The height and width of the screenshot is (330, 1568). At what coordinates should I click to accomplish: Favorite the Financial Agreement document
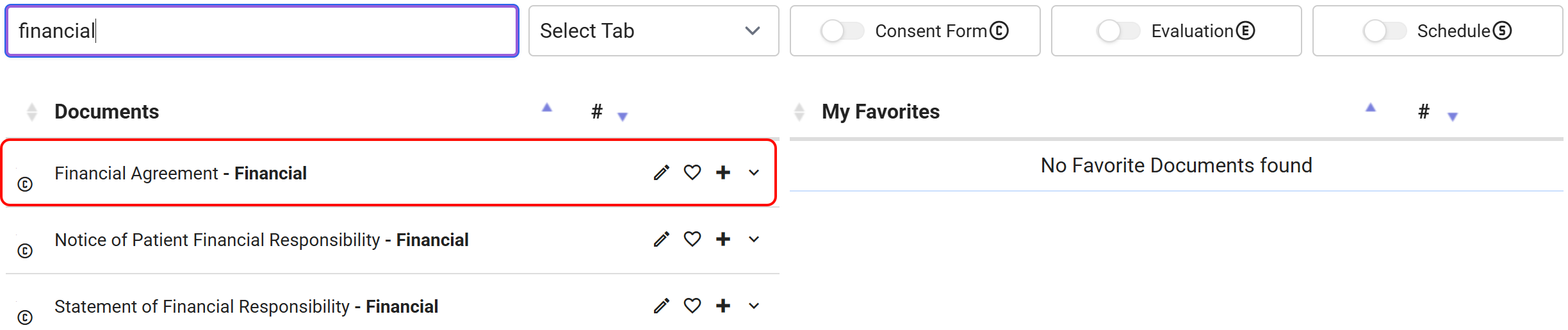(x=692, y=172)
